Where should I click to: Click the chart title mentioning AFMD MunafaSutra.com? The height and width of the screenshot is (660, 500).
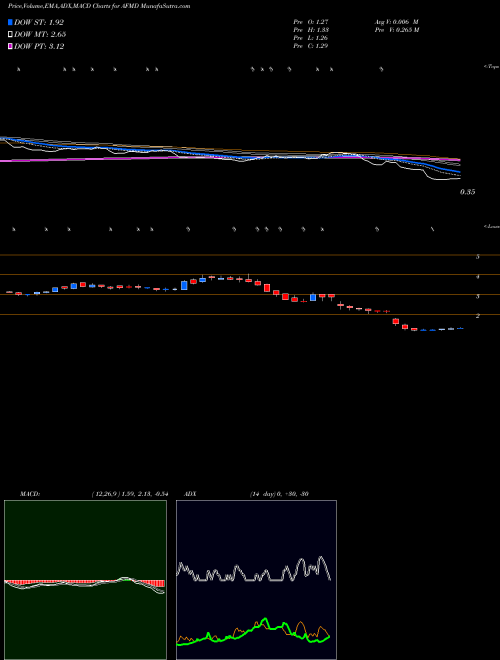[99, 6]
